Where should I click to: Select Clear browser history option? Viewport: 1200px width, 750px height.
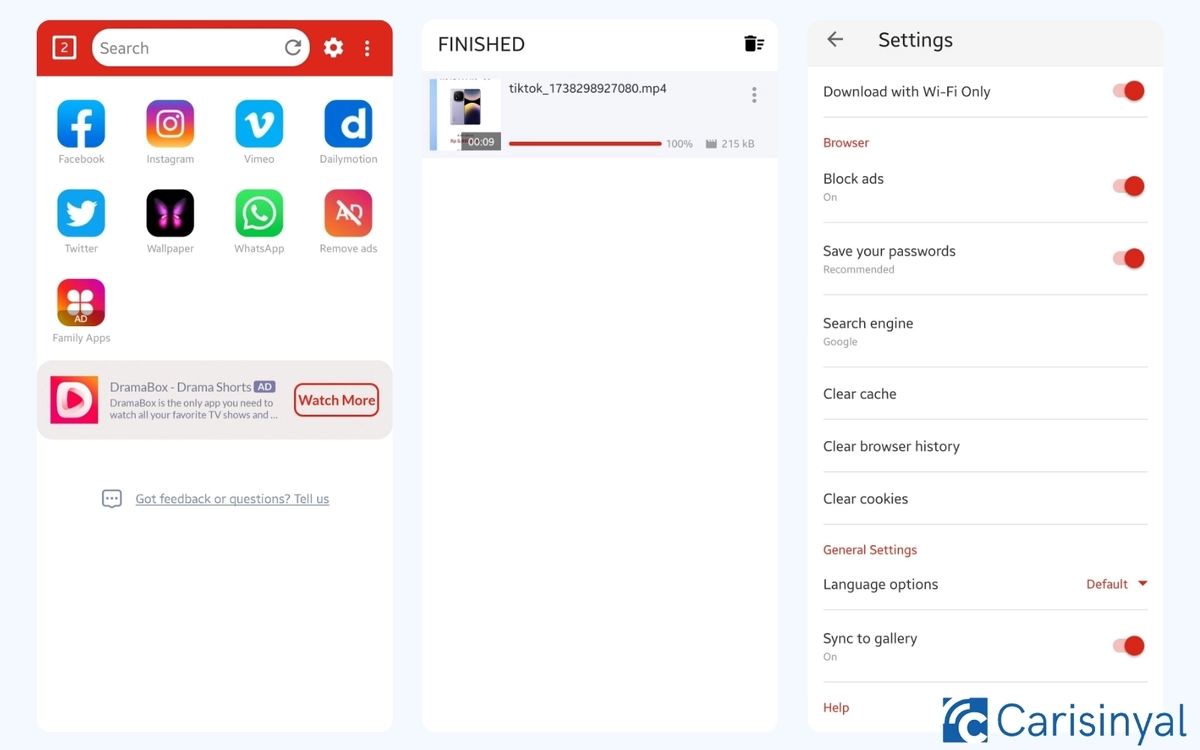(x=985, y=446)
